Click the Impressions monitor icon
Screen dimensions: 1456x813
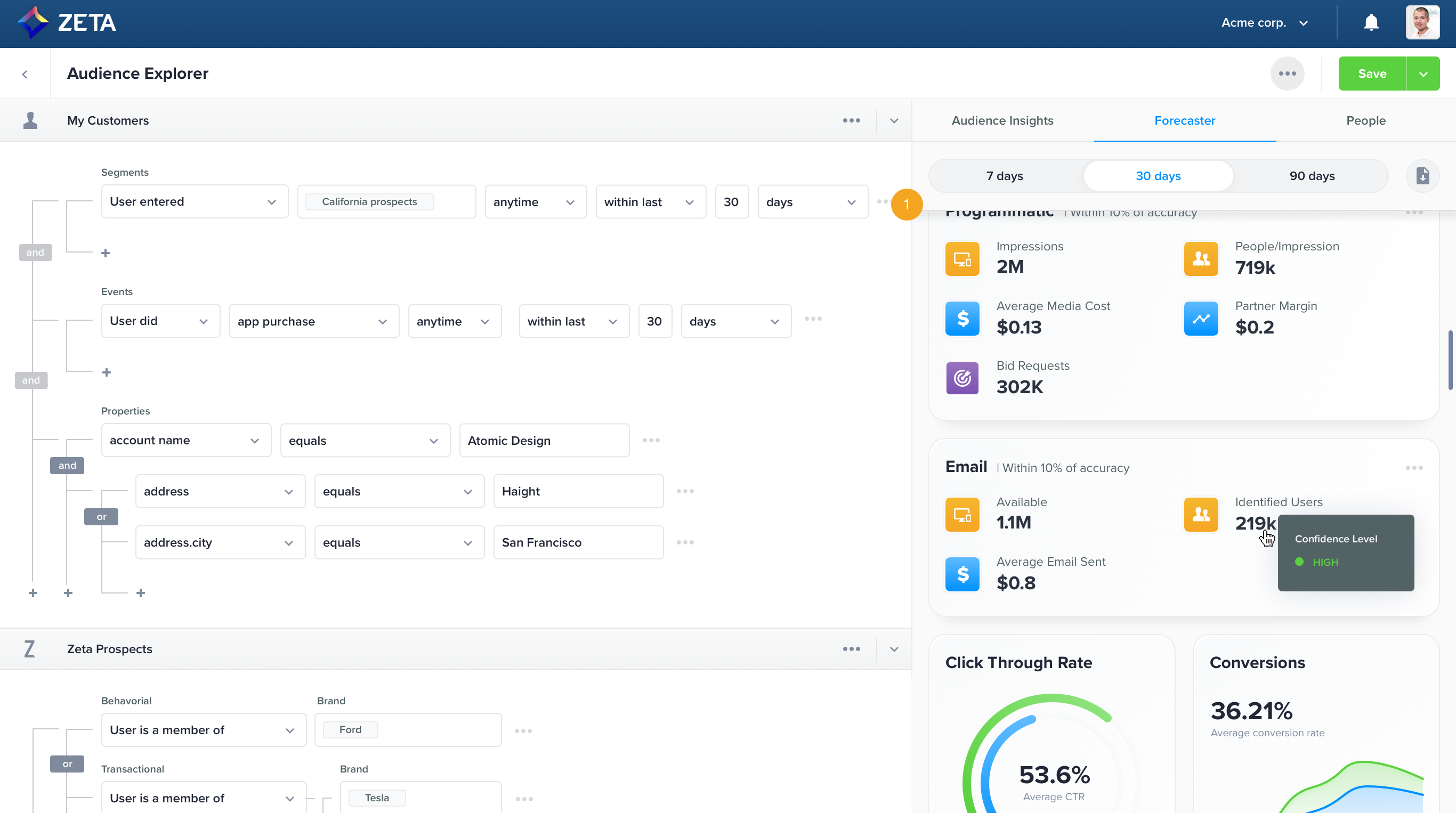962,259
